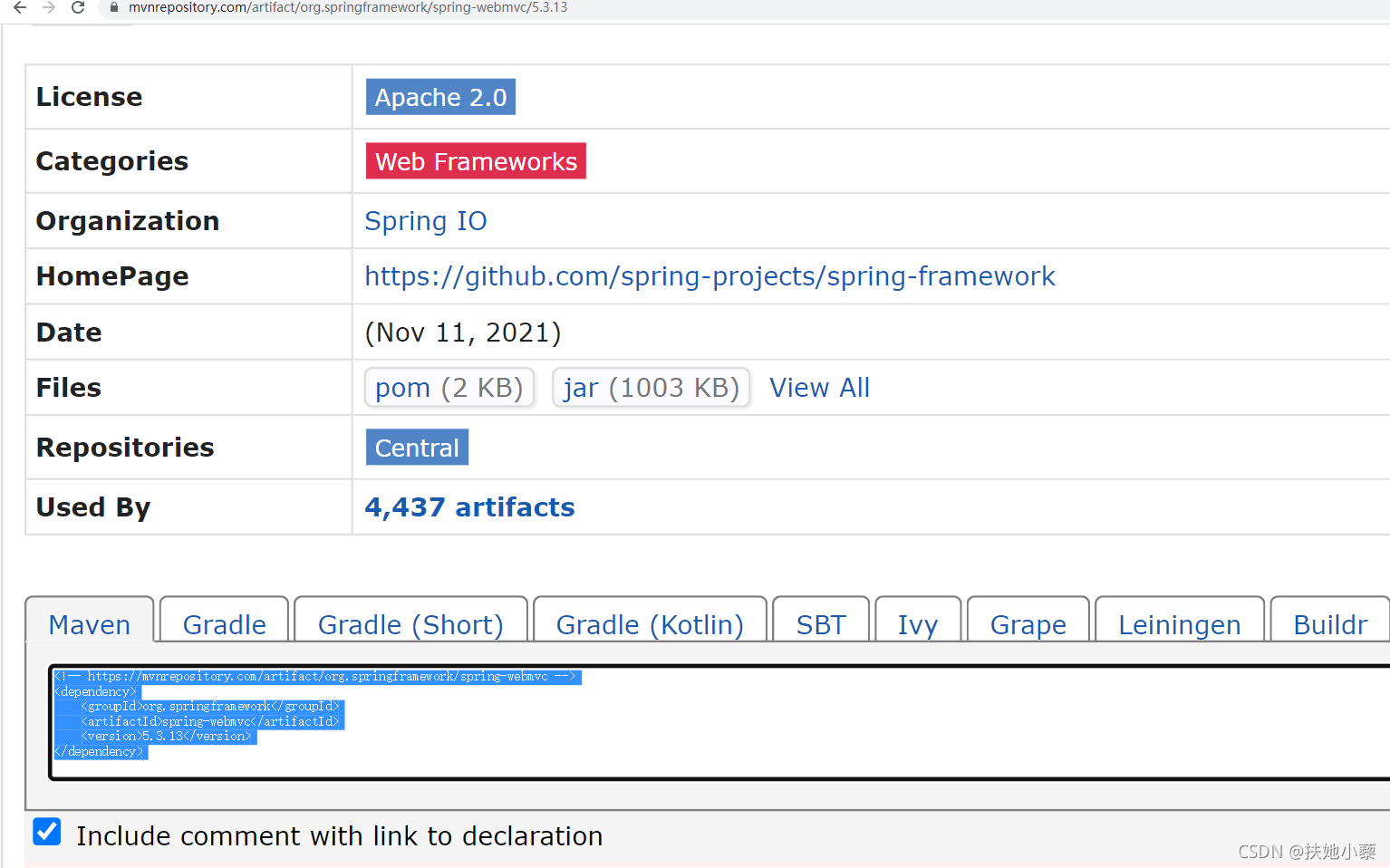Click the 'Include comment with link to declaration' label
Image resolution: width=1390 pixels, height=868 pixels.
point(340,836)
